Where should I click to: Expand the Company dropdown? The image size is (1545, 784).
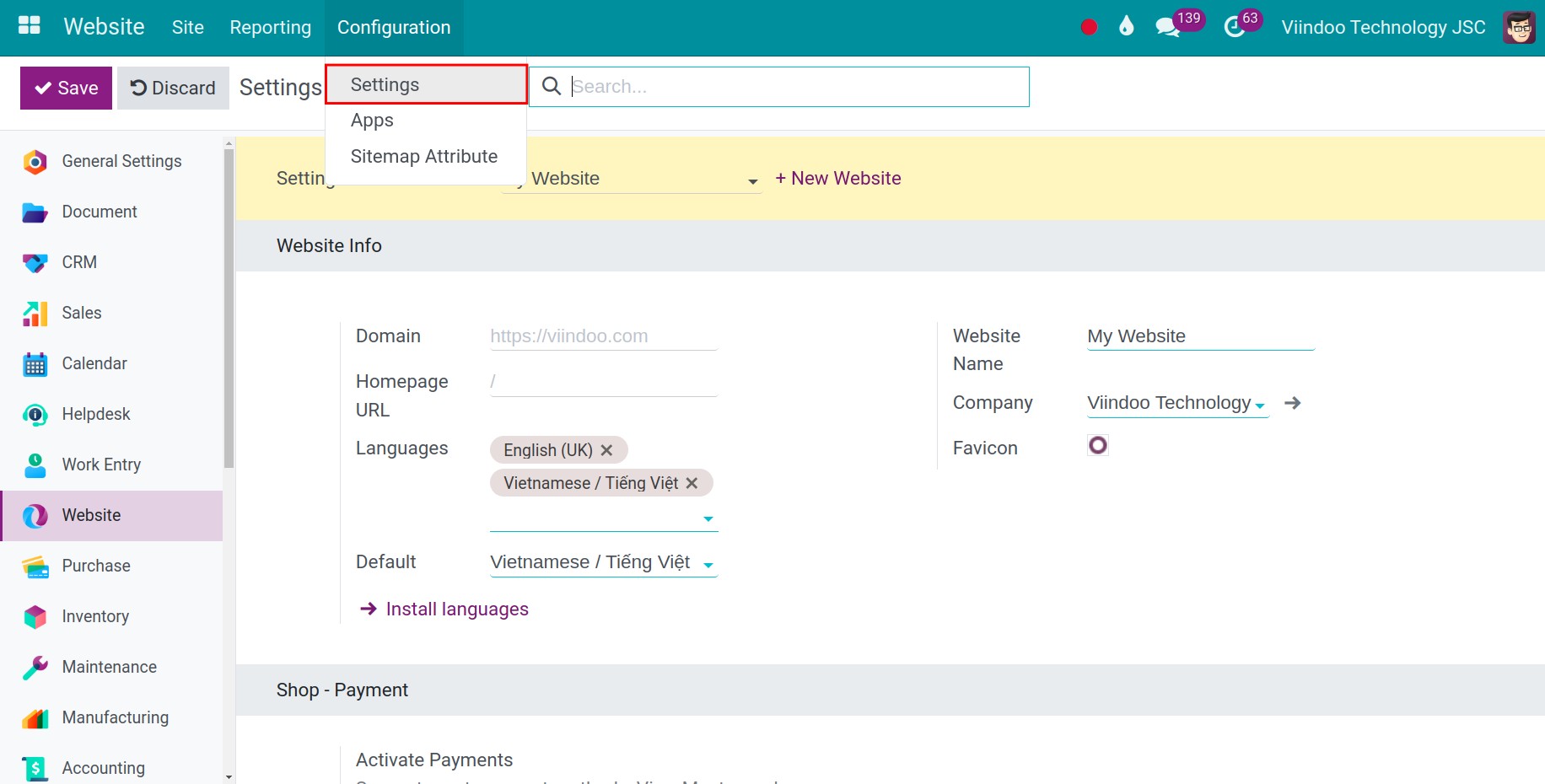pyautogui.click(x=1260, y=405)
